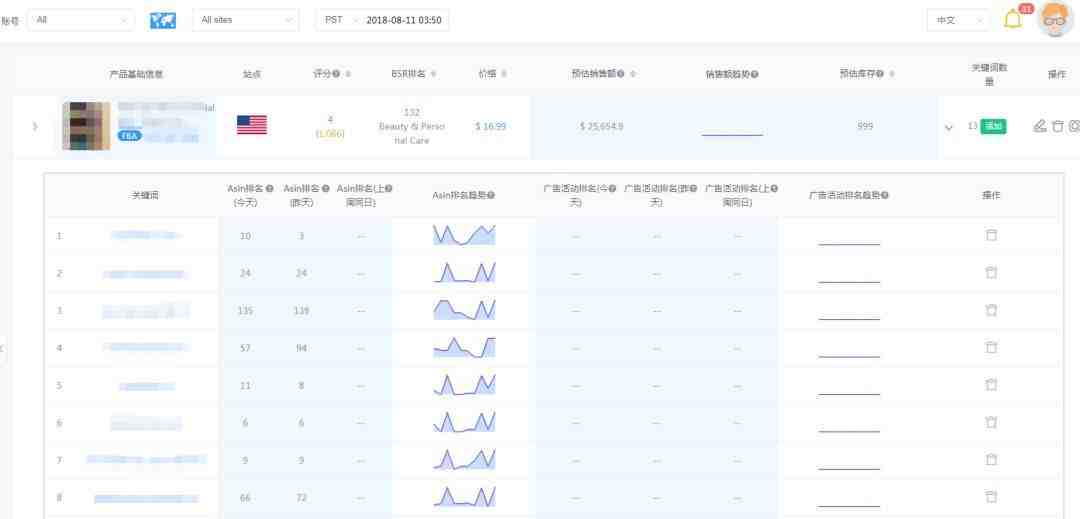This screenshot has height=519, width=1080.
Task: Open the notification bell
Action: coord(1013,19)
